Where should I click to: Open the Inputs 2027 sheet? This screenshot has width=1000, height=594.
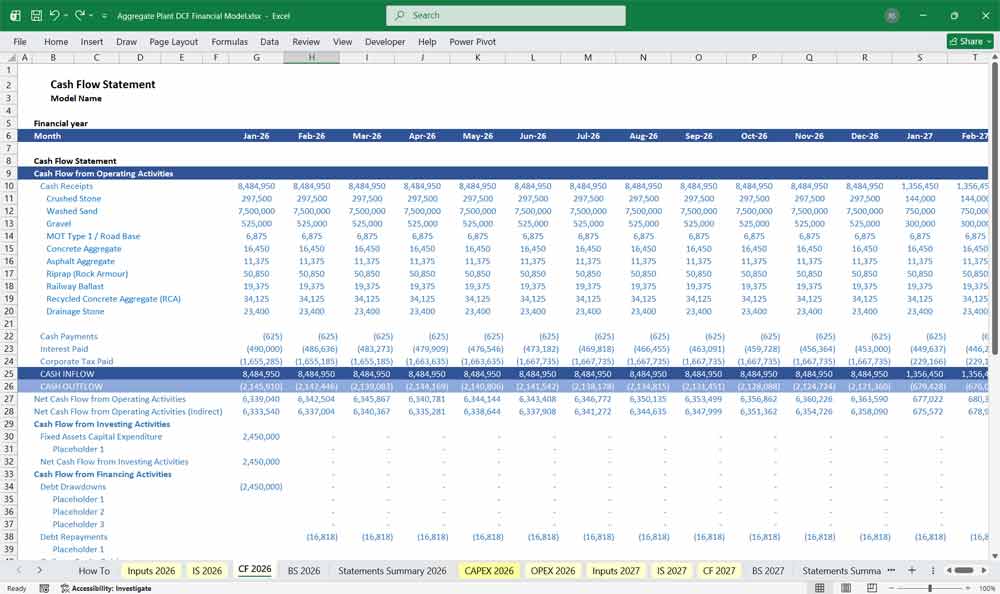coord(615,571)
